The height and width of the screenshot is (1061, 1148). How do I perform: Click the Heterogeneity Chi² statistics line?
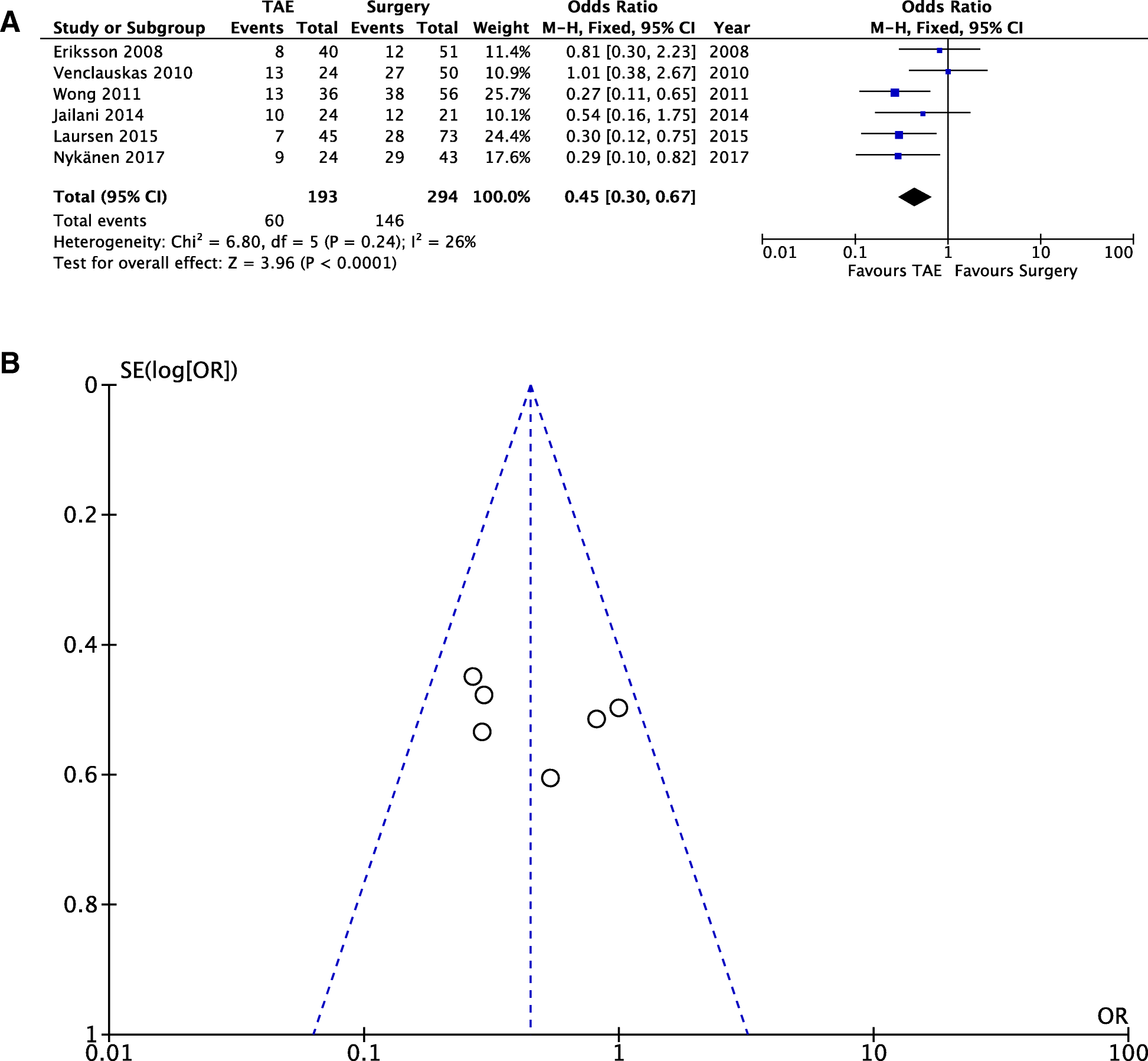pos(264,241)
